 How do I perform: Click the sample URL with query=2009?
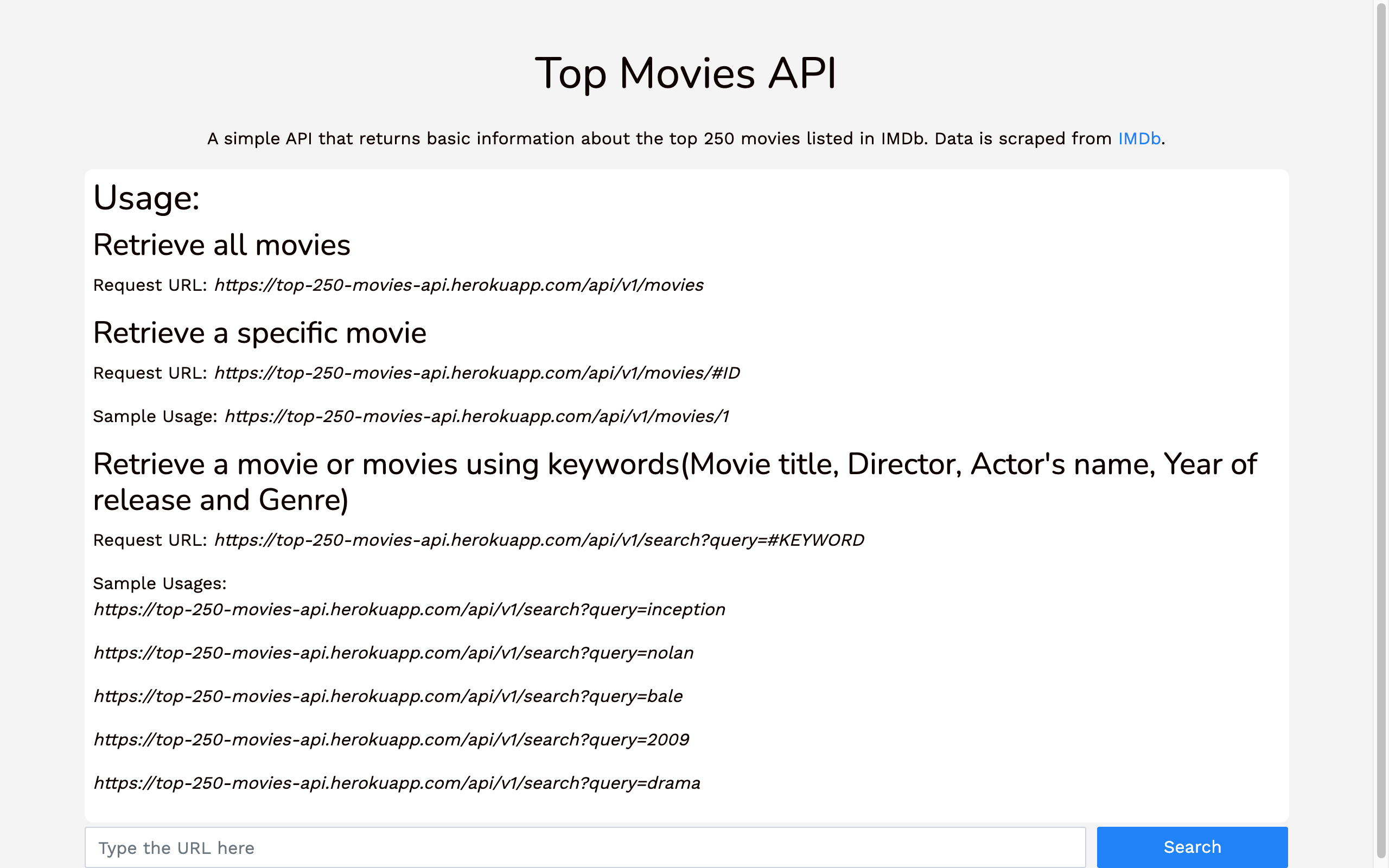coord(391,740)
